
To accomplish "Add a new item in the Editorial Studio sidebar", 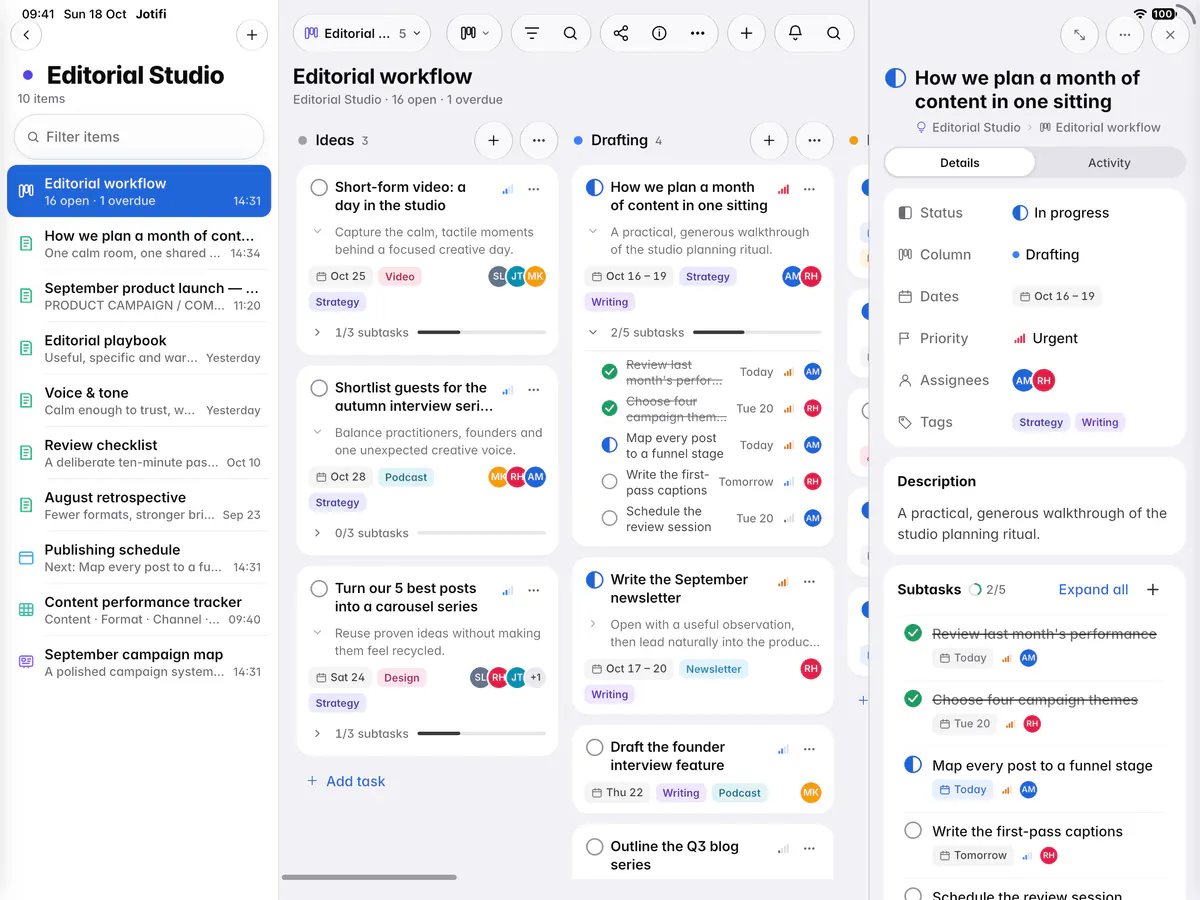I will point(252,35).
